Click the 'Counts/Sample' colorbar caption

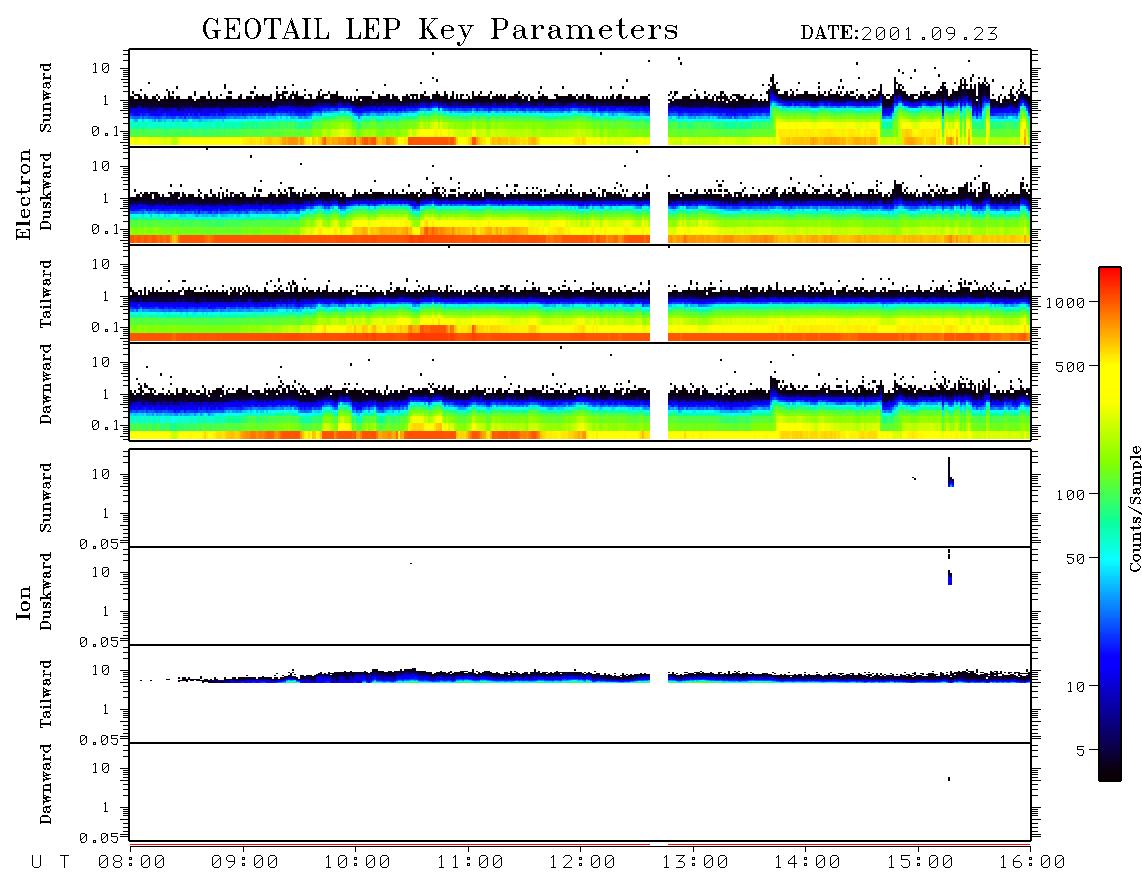1134,508
